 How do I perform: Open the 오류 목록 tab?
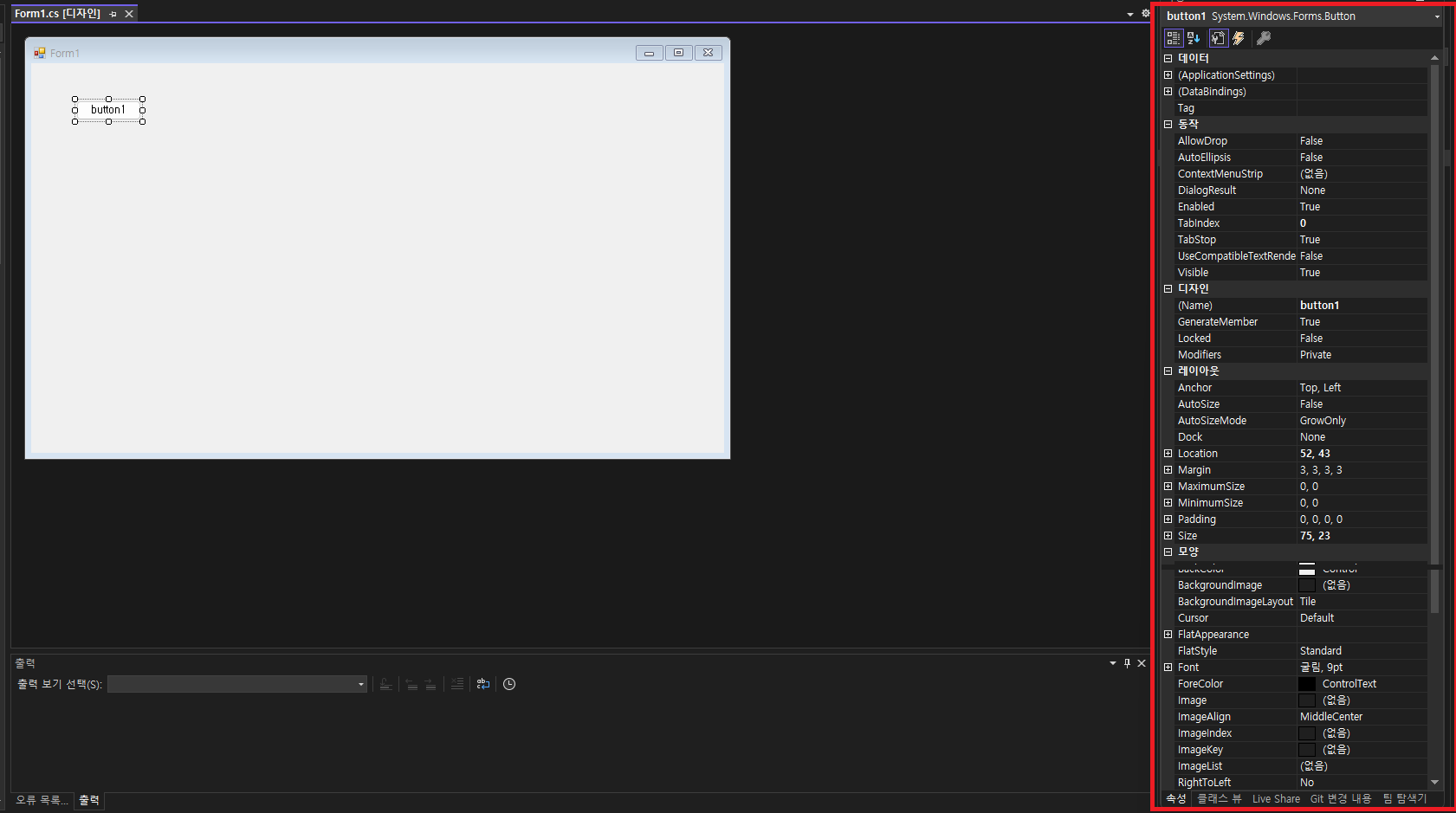tap(42, 800)
